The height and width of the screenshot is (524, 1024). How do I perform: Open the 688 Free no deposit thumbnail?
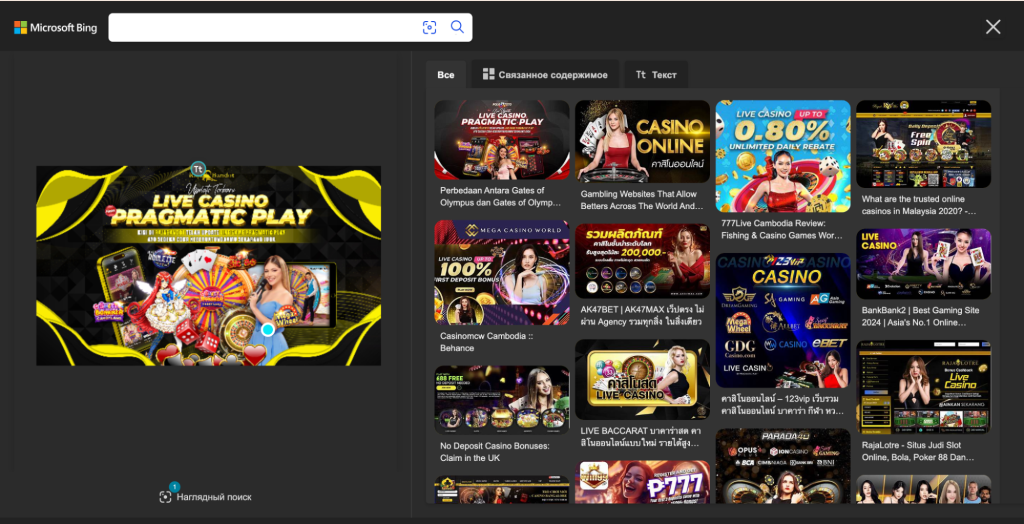(502, 400)
